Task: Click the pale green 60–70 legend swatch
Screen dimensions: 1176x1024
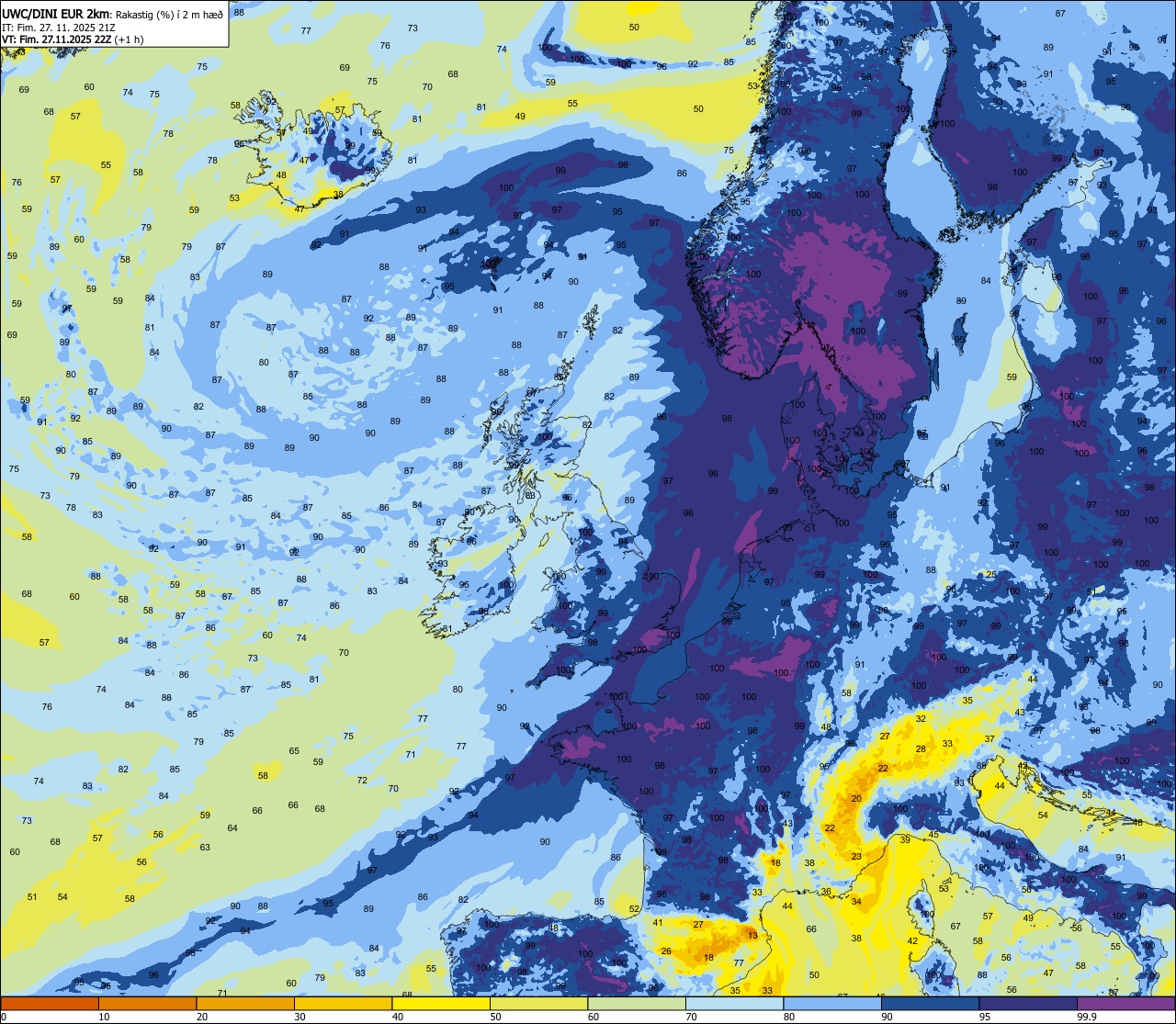Action: (637, 1004)
